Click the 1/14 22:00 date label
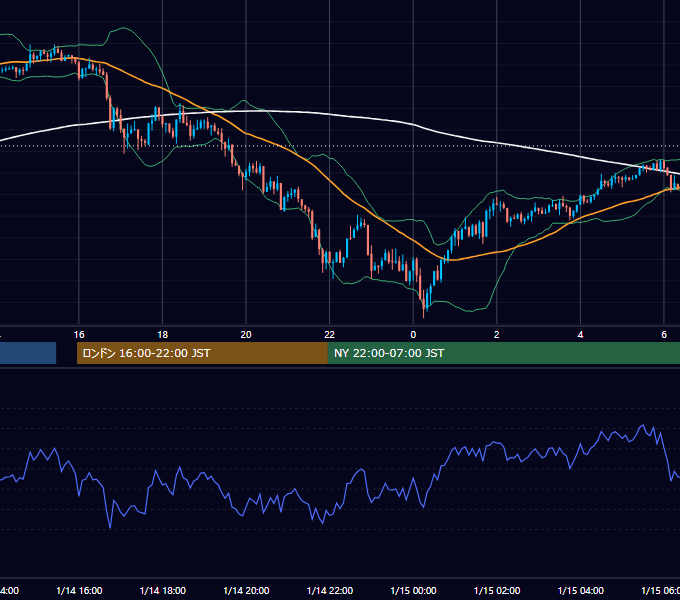The image size is (680, 600). tap(330, 591)
